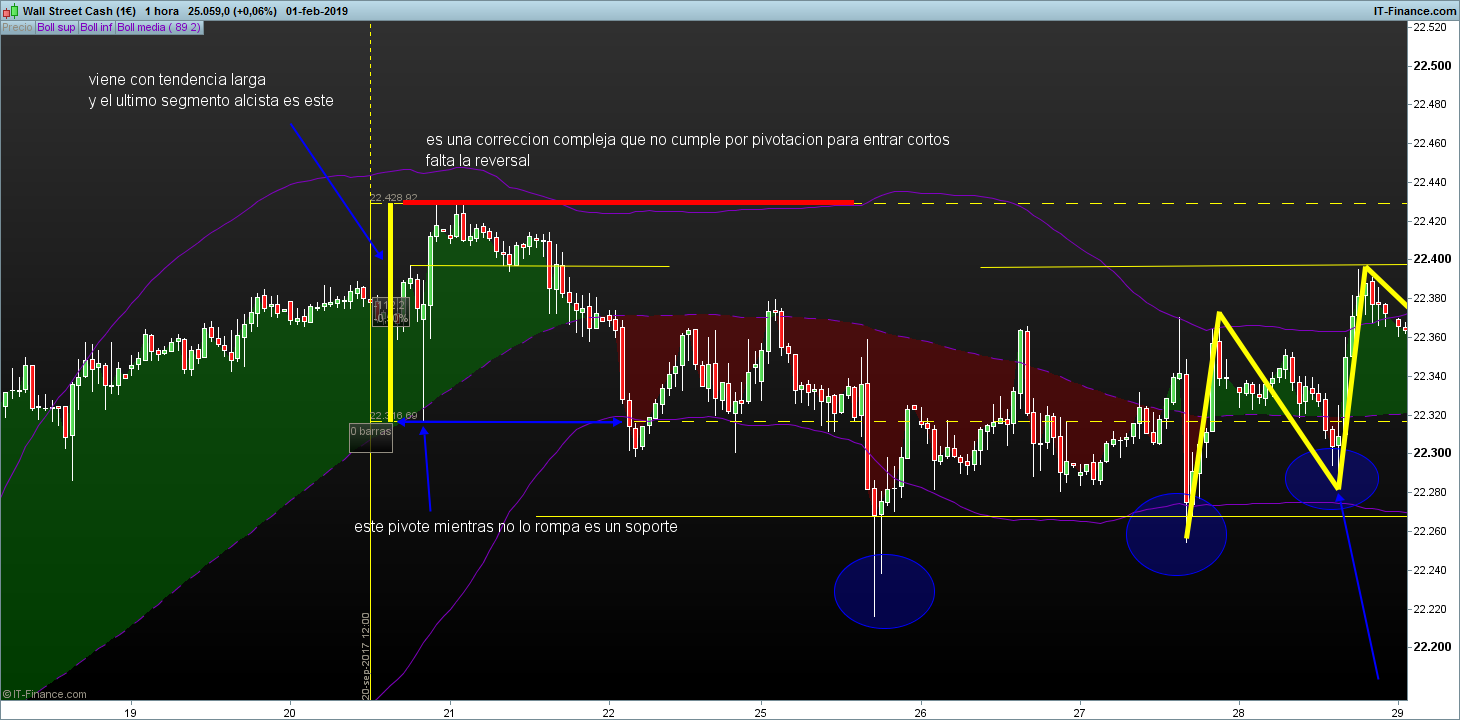The height and width of the screenshot is (720, 1460).
Task: Open the IT-Finance.com link in the title bar
Action: tap(1413, 10)
